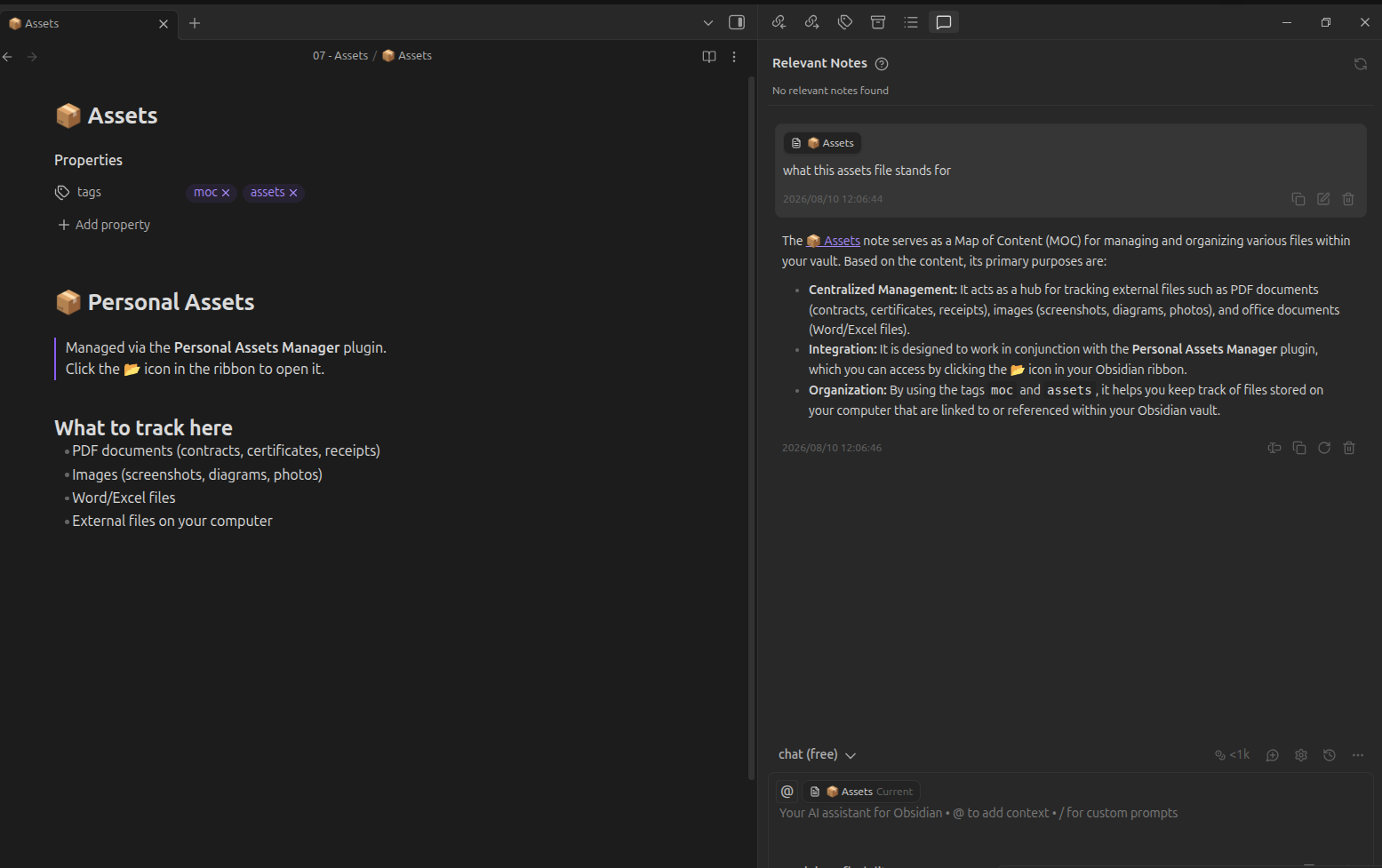1382x868 pixels.
Task: Open the Backlinks panel tab
Action: point(779,22)
